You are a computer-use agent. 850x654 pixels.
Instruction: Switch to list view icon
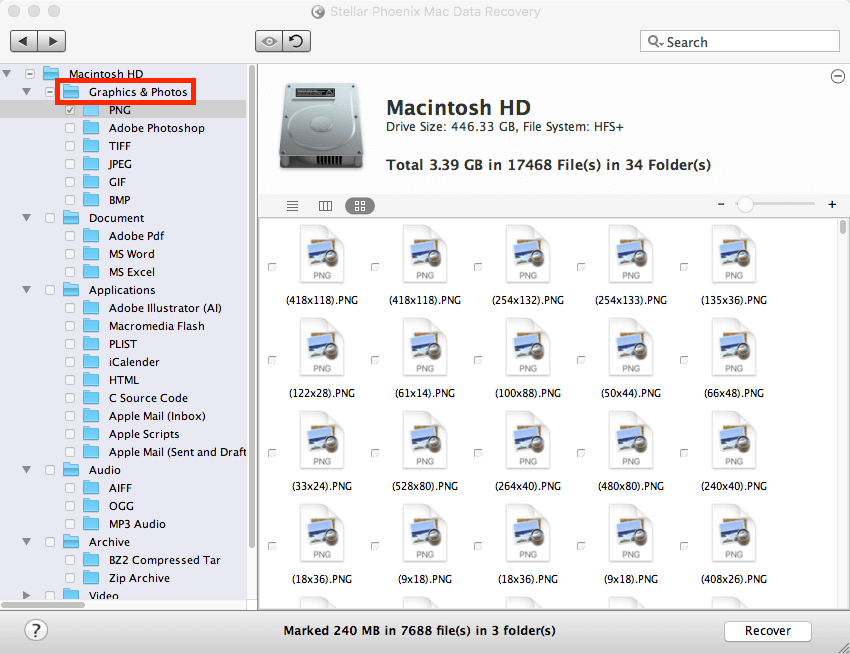click(293, 206)
